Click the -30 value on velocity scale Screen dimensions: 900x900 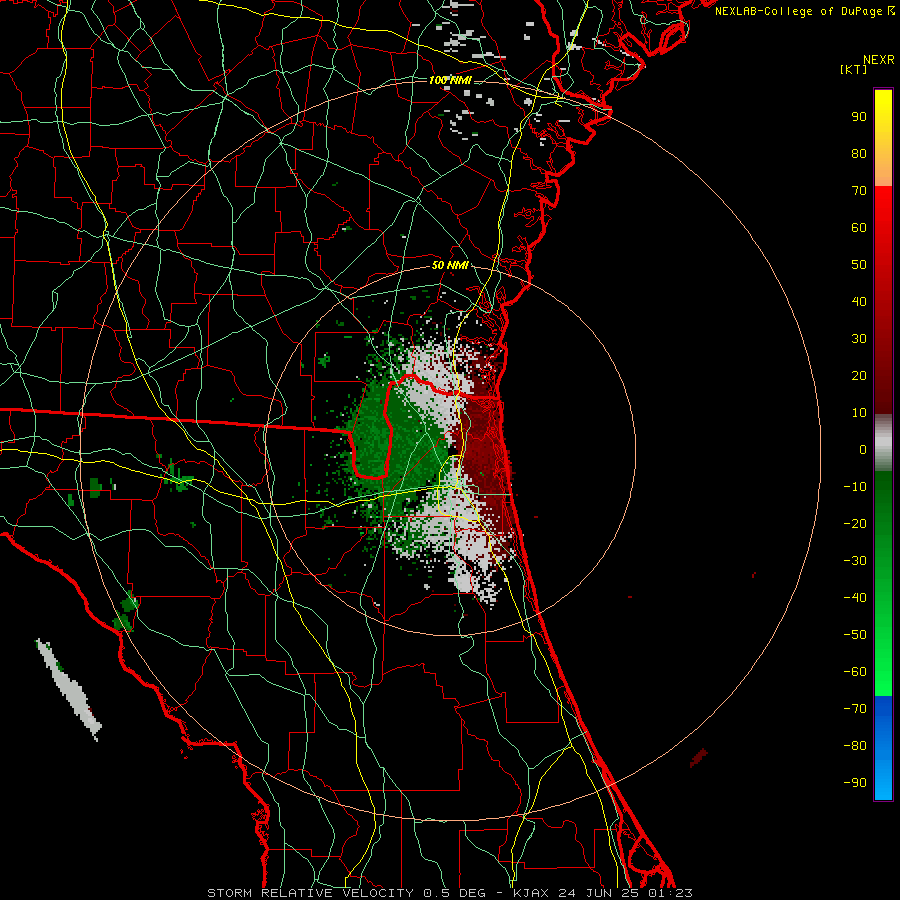coord(855,561)
